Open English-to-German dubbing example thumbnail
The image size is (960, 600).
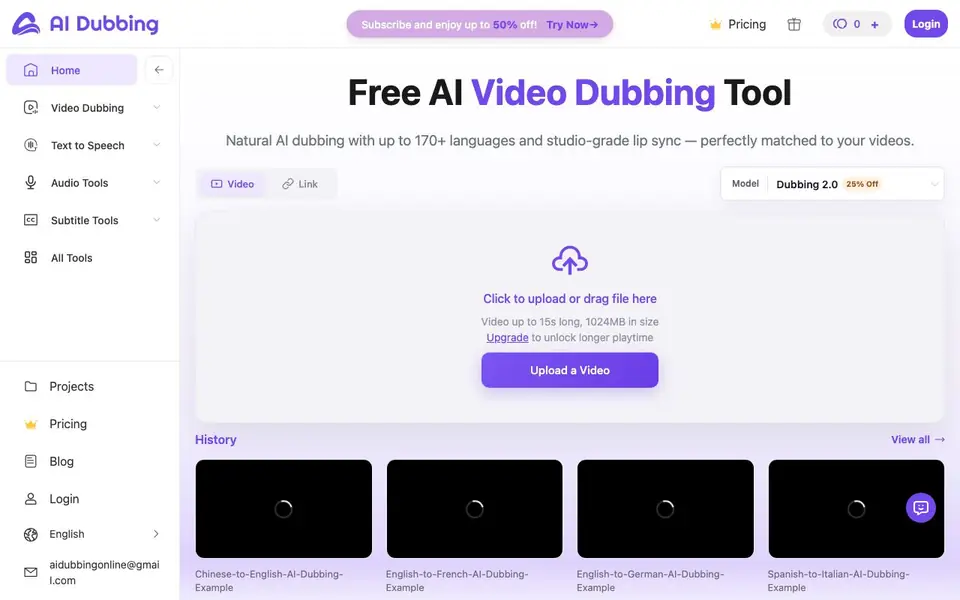click(x=666, y=509)
